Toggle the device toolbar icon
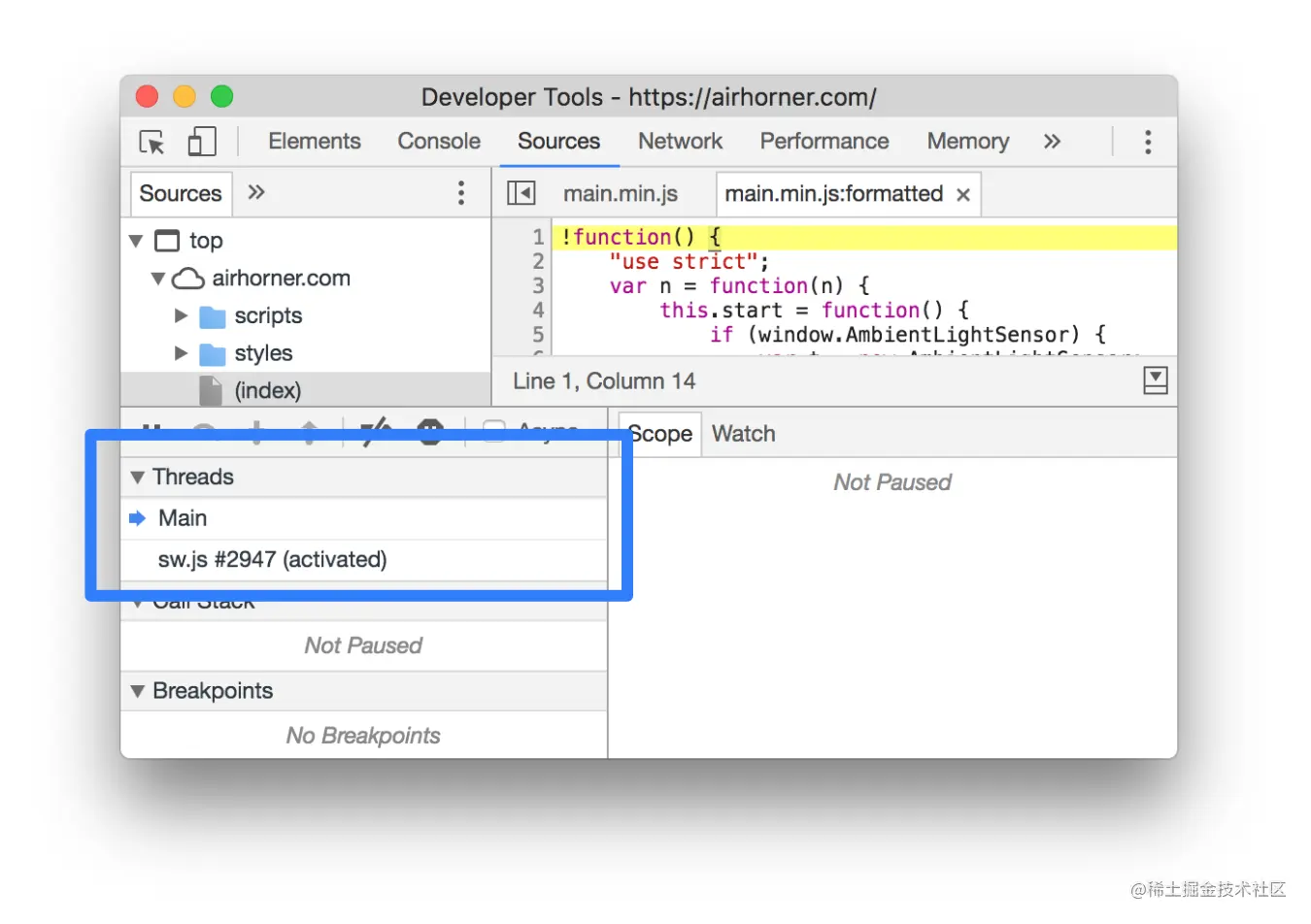1311x924 pixels. (x=202, y=142)
